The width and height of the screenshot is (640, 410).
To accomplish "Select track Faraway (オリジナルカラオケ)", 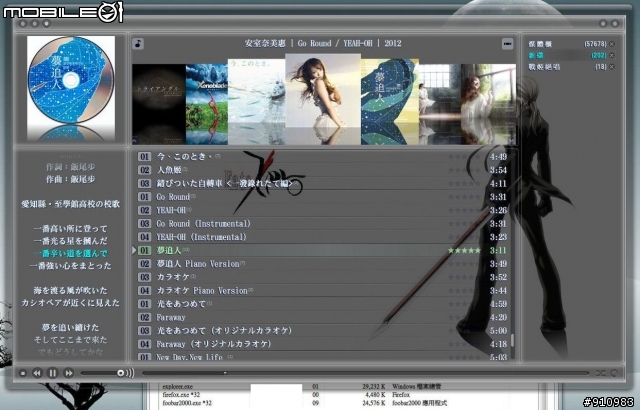I will 322,344.
